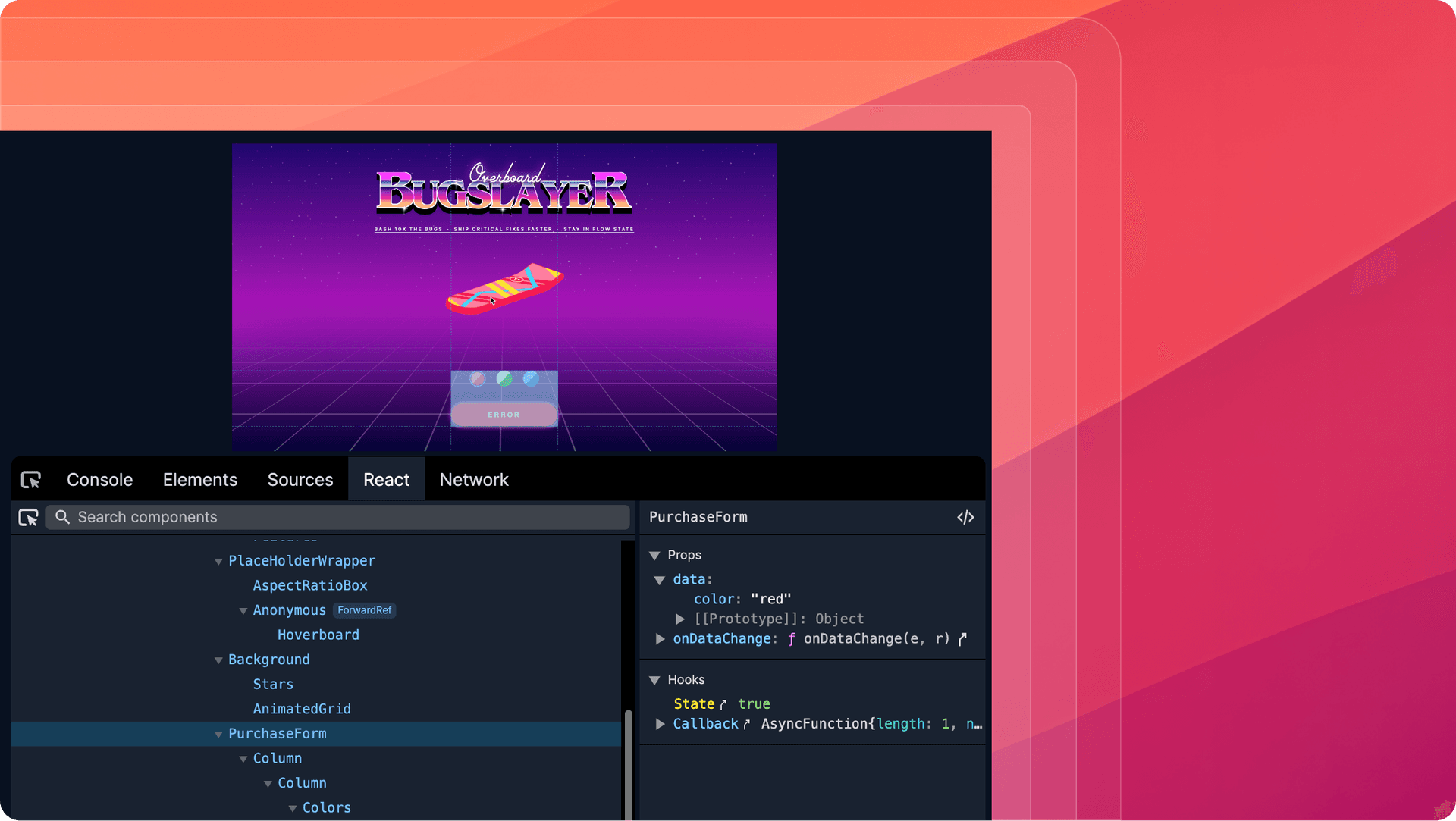
Task: Activate the React component picker beside search
Action: coord(28,517)
